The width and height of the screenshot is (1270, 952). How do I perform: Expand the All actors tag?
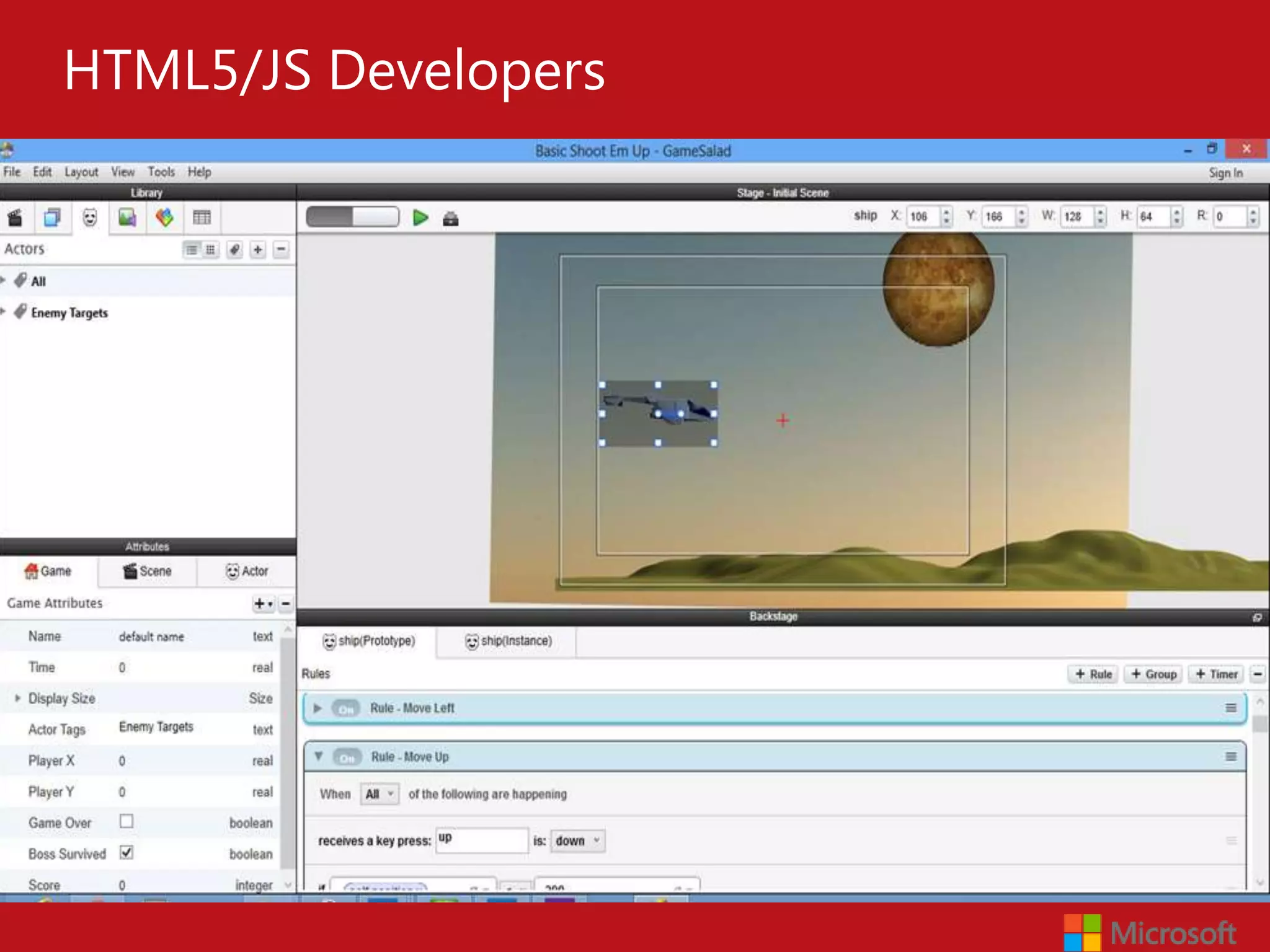(4, 280)
